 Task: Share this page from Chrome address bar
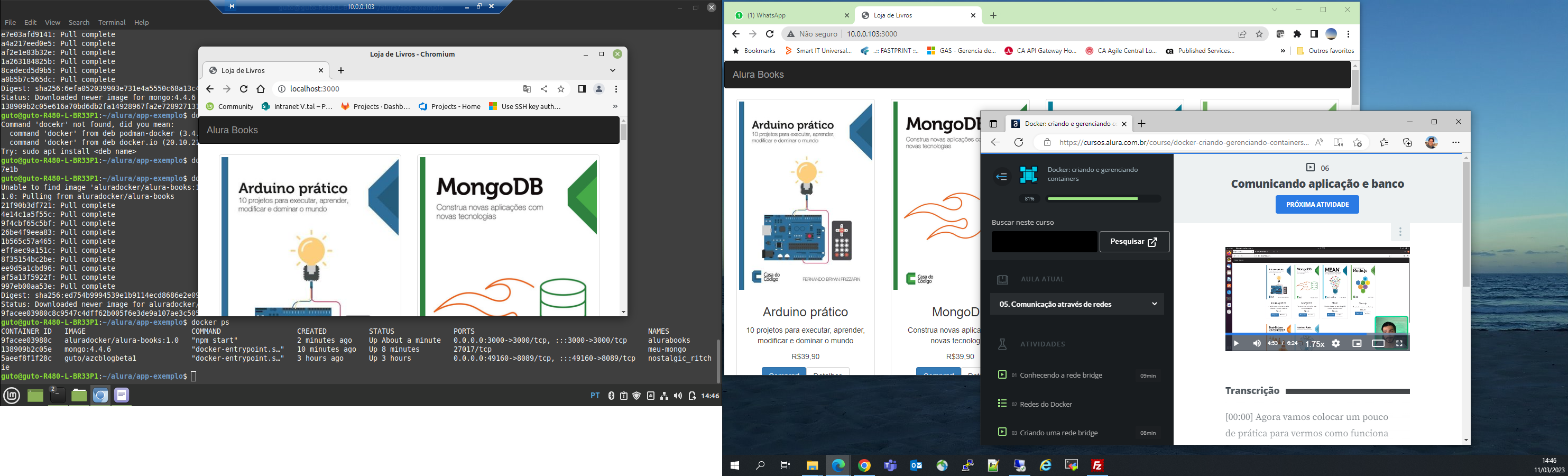(x=1242, y=34)
